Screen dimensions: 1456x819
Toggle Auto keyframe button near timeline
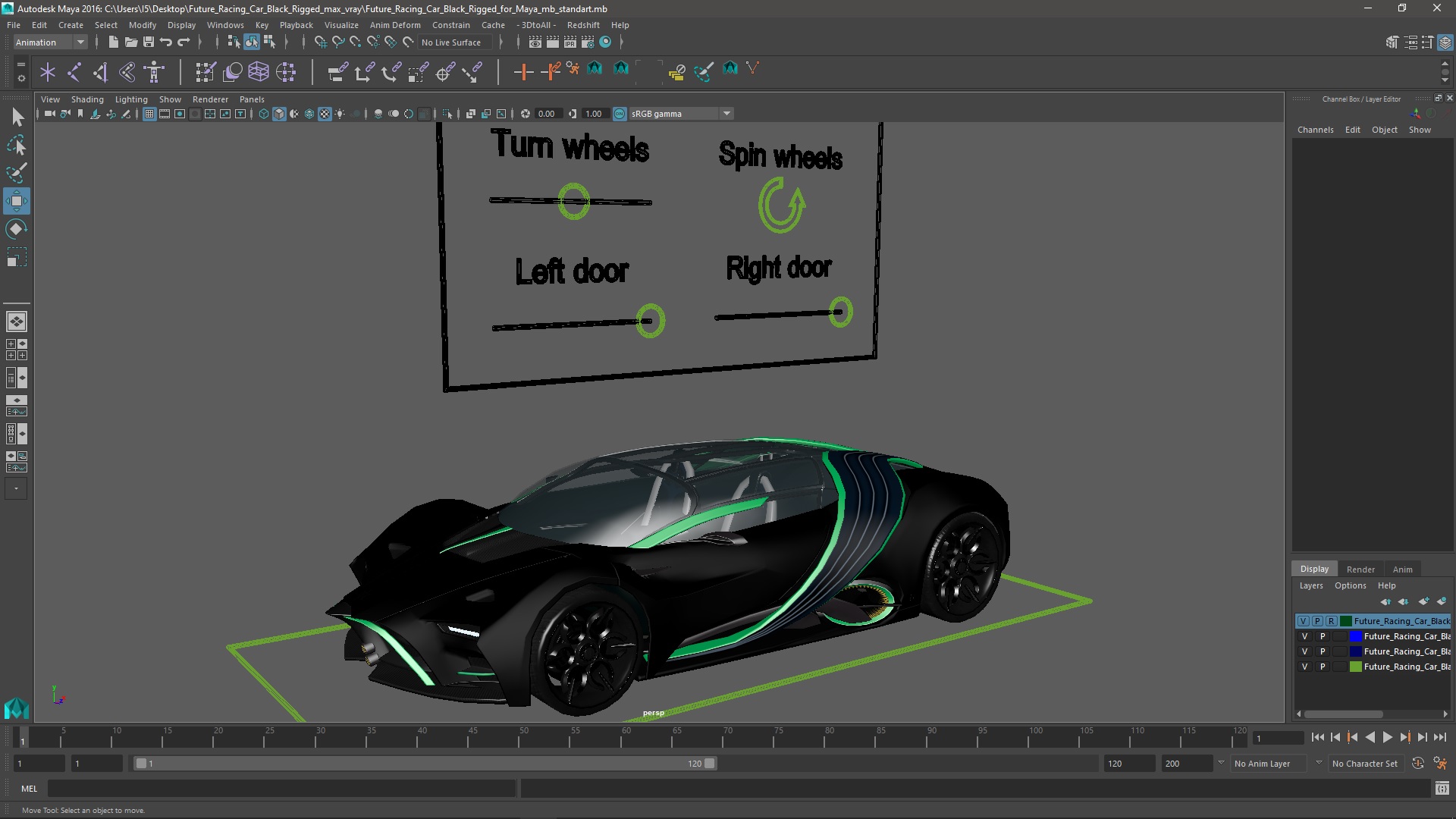(1417, 764)
